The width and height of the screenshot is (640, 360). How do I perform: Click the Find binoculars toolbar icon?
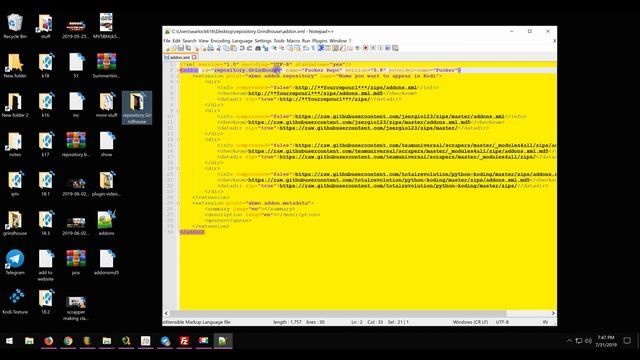tap(258, 48)
